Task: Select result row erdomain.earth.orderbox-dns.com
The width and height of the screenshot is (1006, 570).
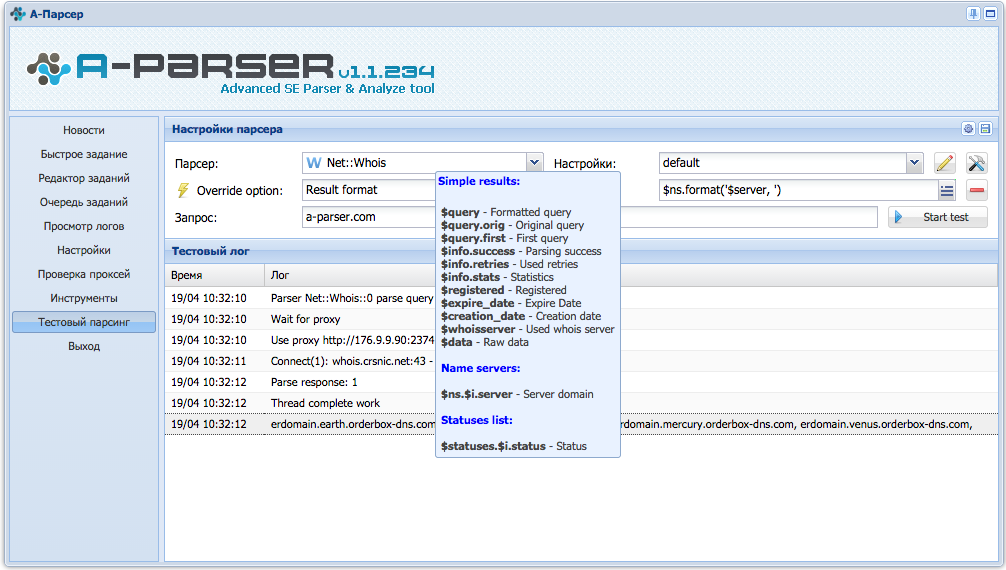Action: pos(581,424)
